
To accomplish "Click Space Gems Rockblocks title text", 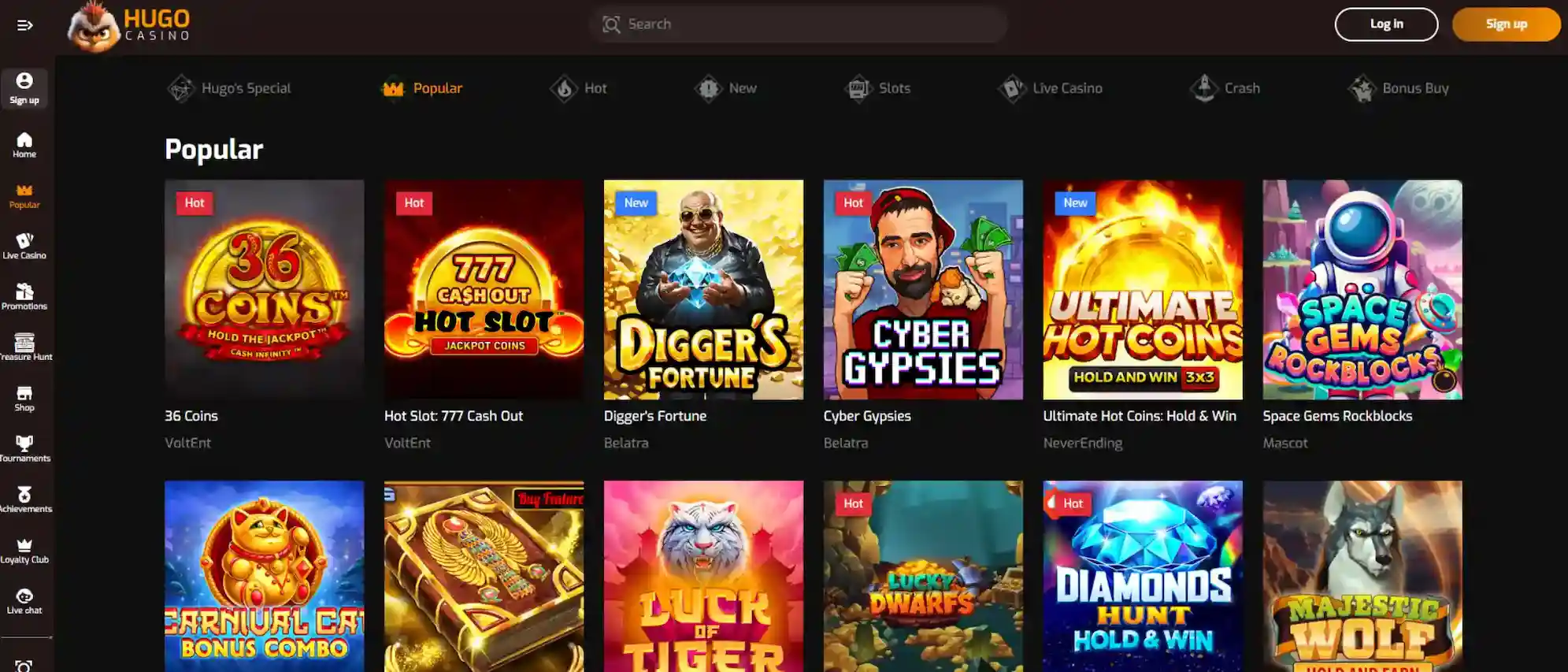I will click(x=1337, y=416).
